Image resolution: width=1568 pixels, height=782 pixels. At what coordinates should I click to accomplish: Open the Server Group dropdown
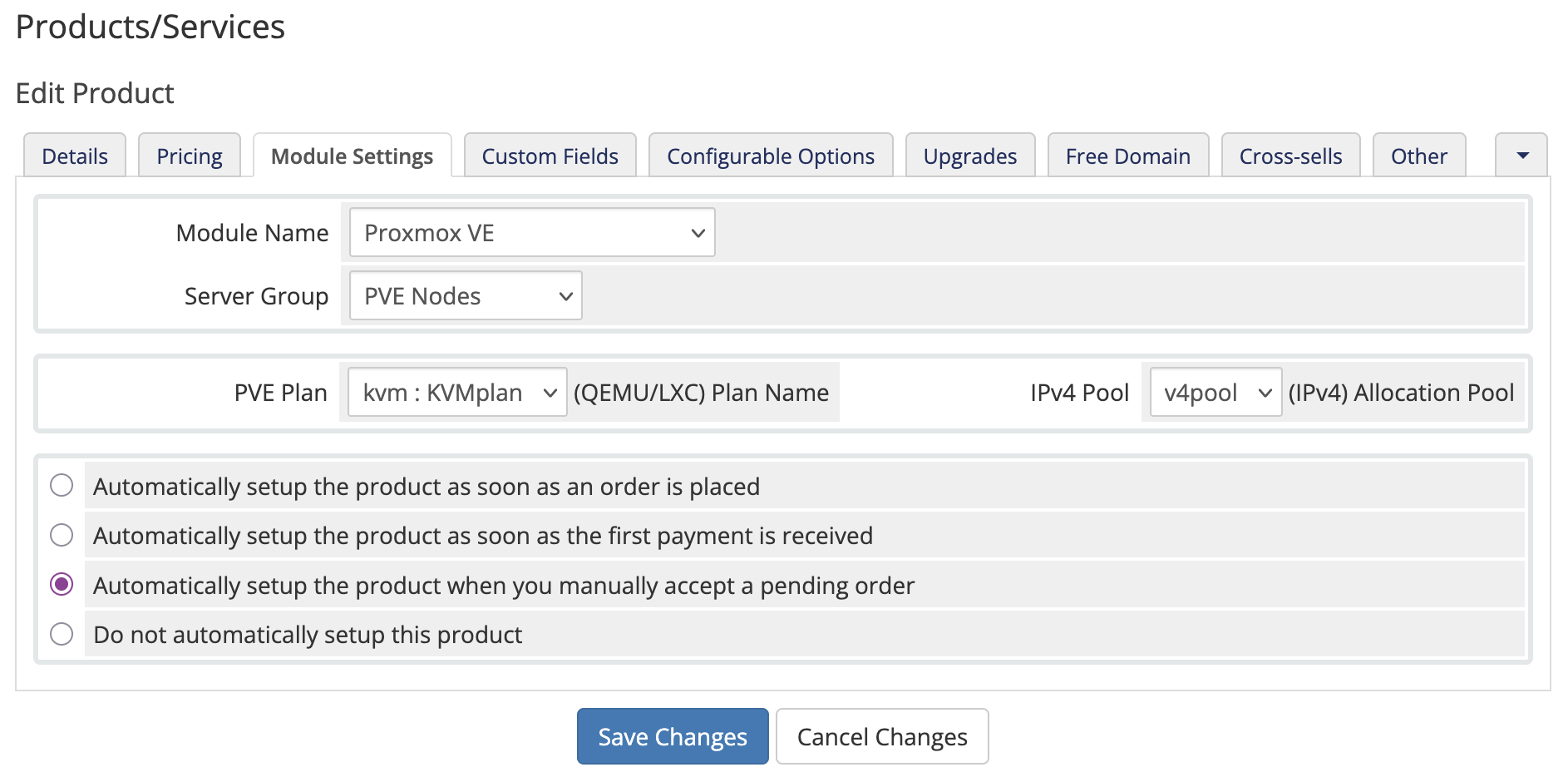tap(464, 295)
